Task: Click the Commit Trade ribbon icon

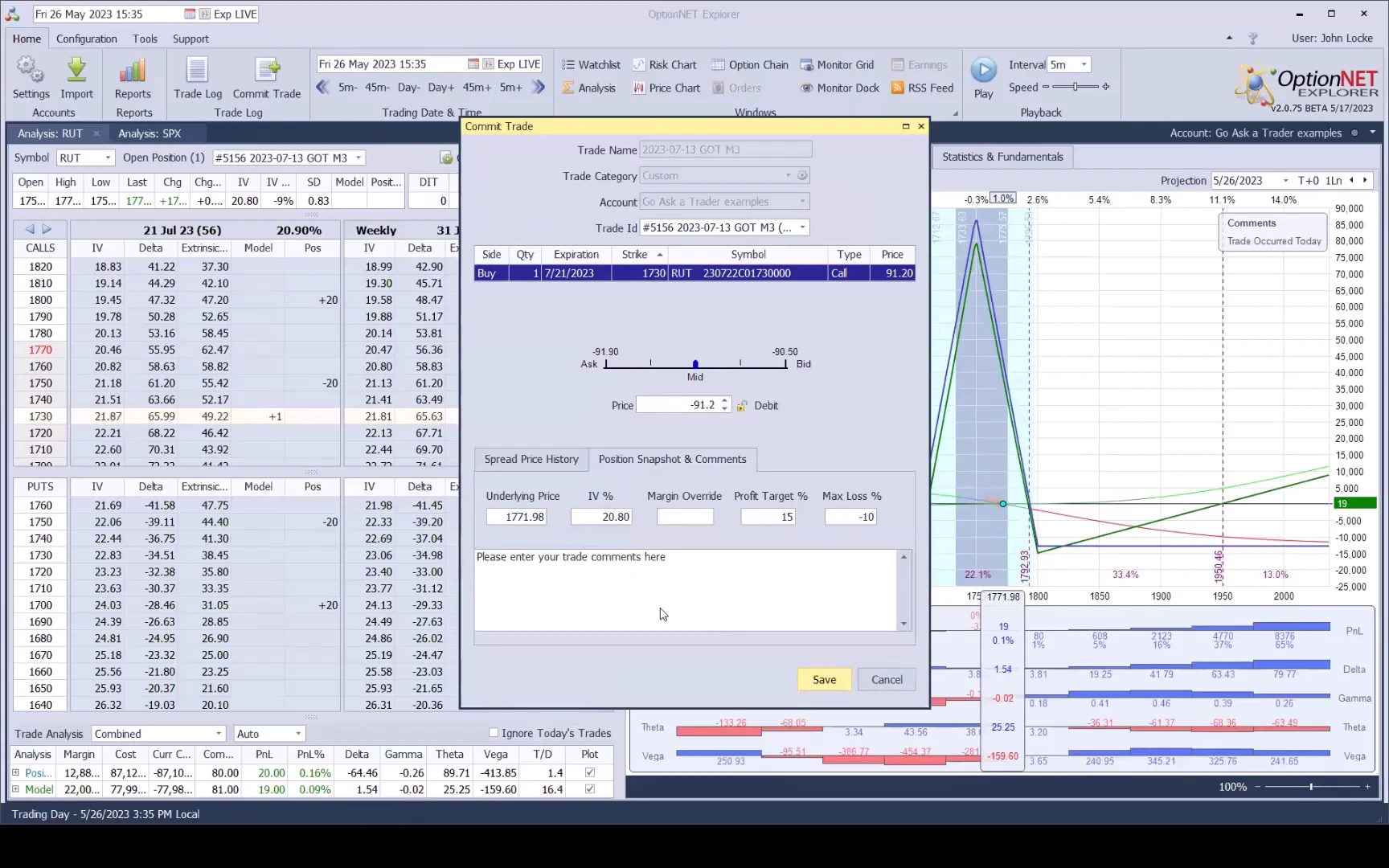Action: (267, 77)
